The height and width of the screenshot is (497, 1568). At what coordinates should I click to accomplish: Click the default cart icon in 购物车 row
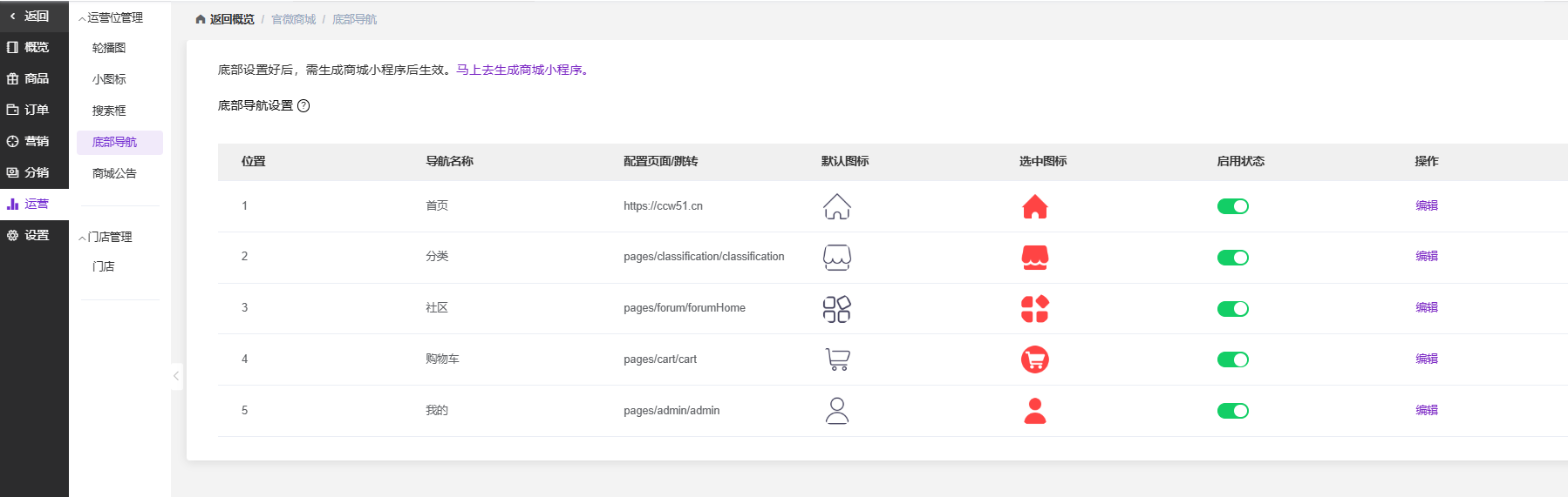click(837, 359)
